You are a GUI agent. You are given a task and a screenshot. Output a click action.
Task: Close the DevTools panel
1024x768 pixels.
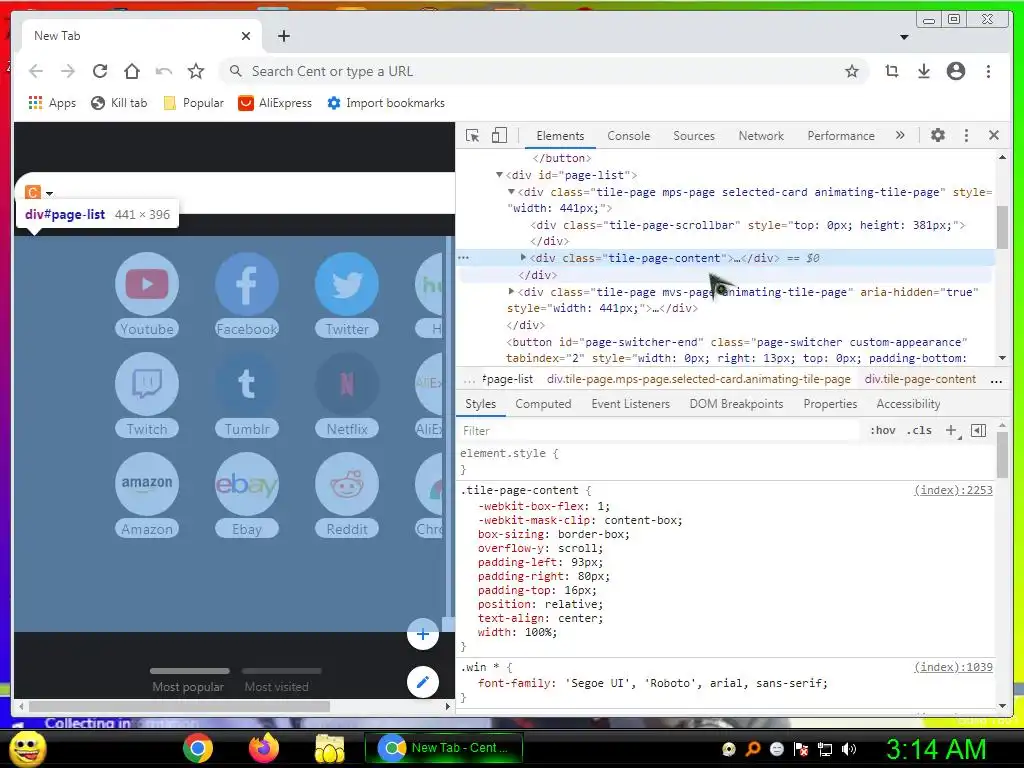click(x=994, y=135)
